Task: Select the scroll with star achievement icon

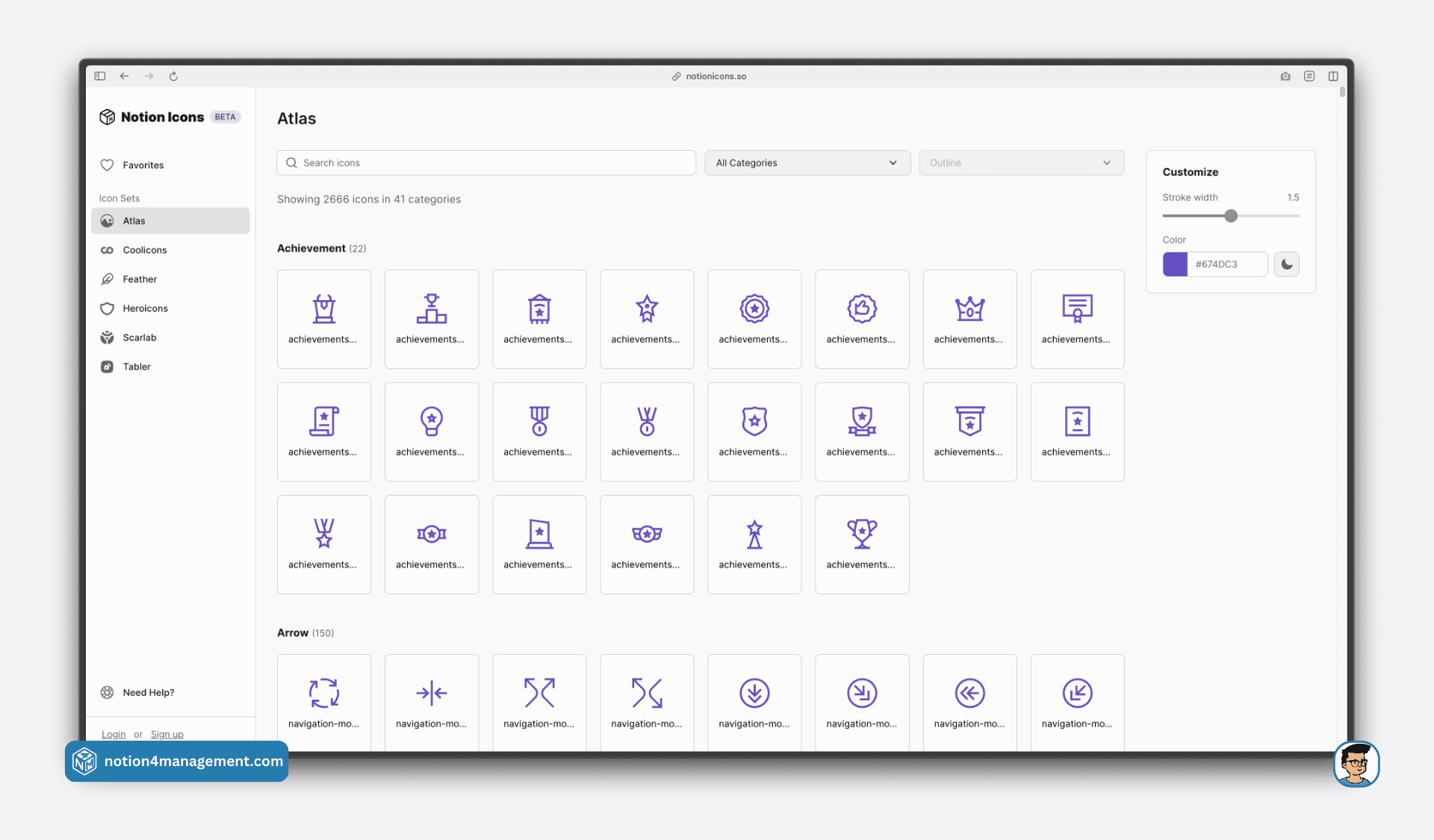Action: tap(324, 432)
